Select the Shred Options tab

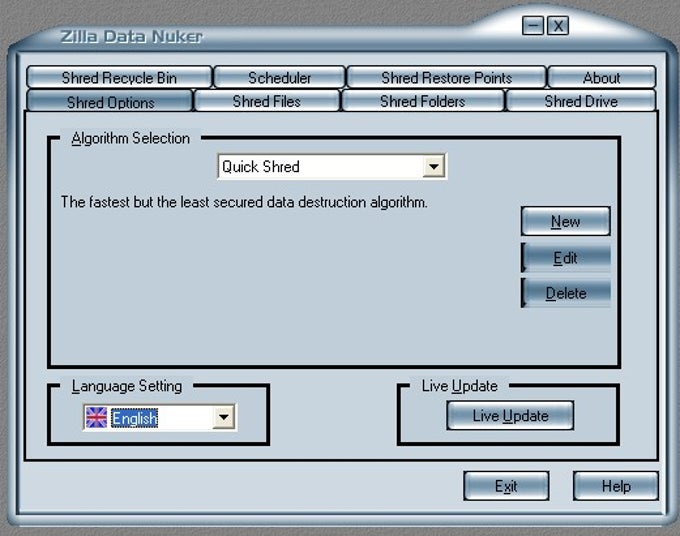110,101
